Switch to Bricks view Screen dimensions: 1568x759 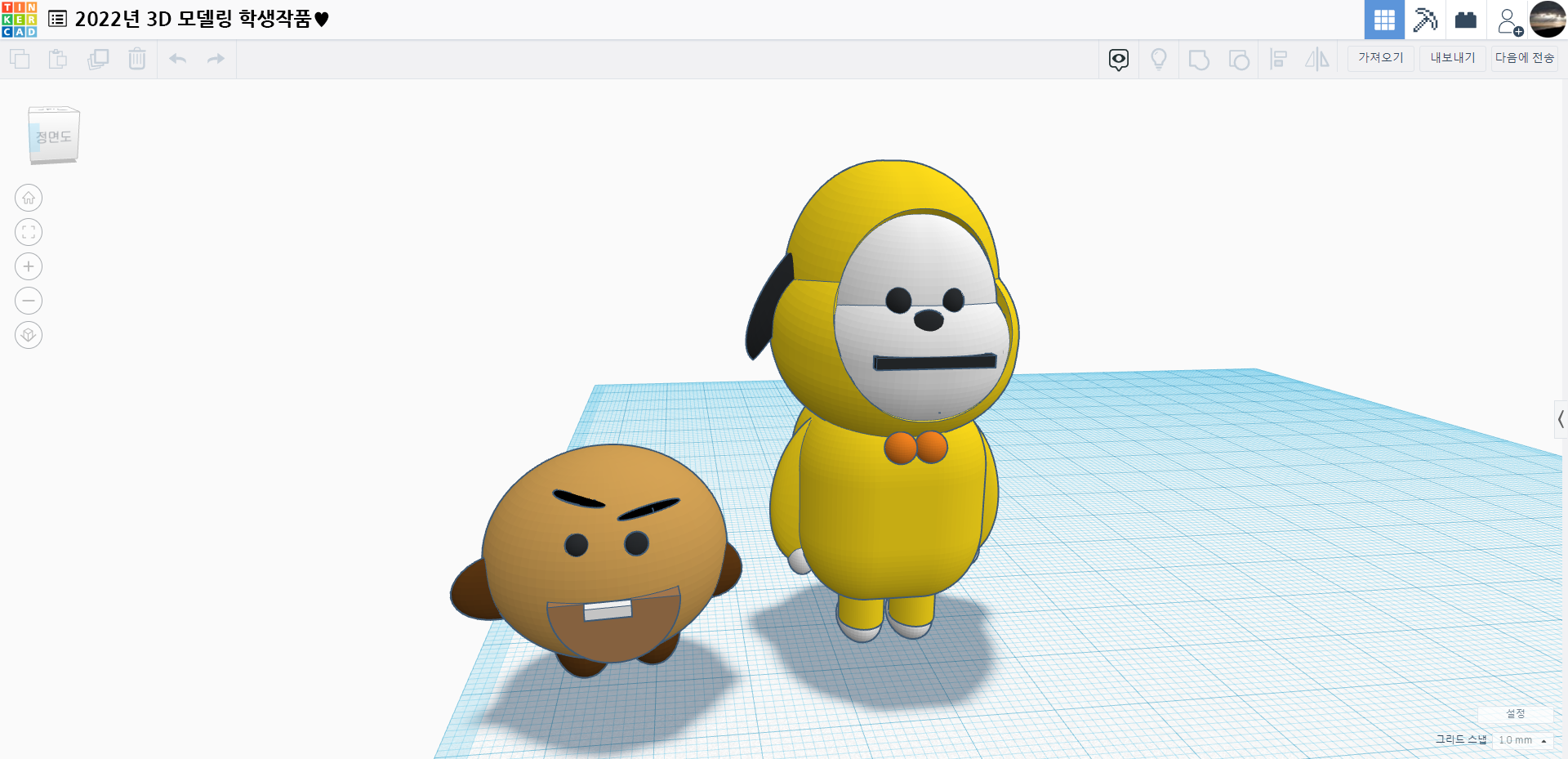[1466, 20]
